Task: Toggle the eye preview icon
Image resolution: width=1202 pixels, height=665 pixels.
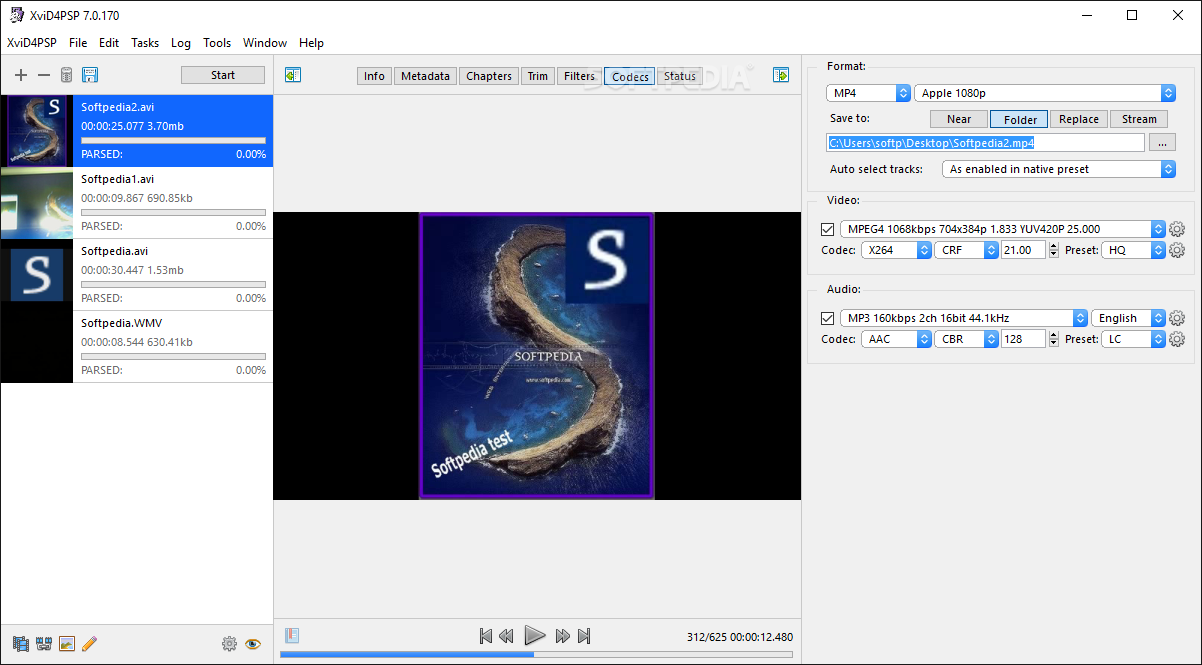Action: point(253,643)
